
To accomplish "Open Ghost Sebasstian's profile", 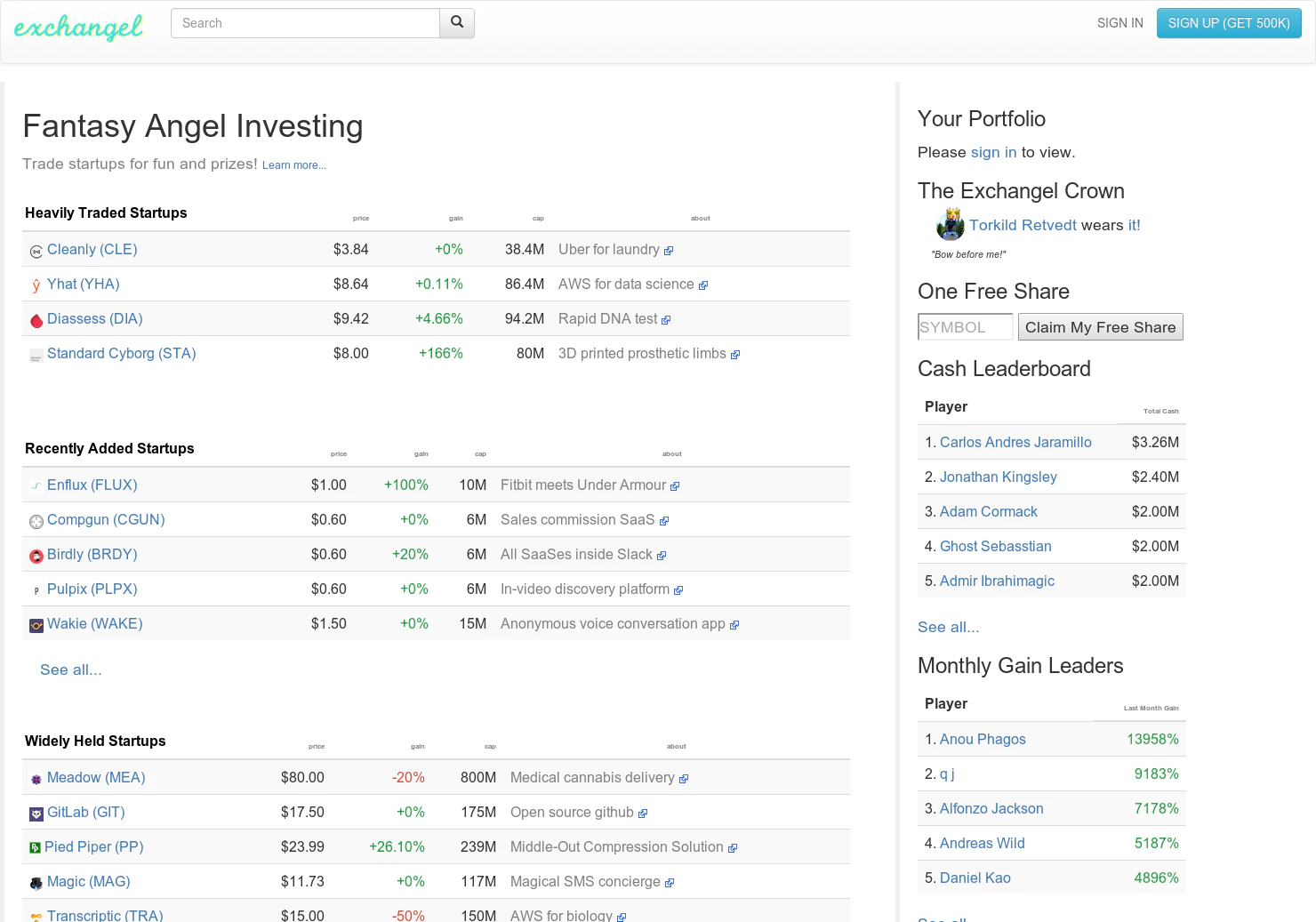I will [x=996, y=547].
